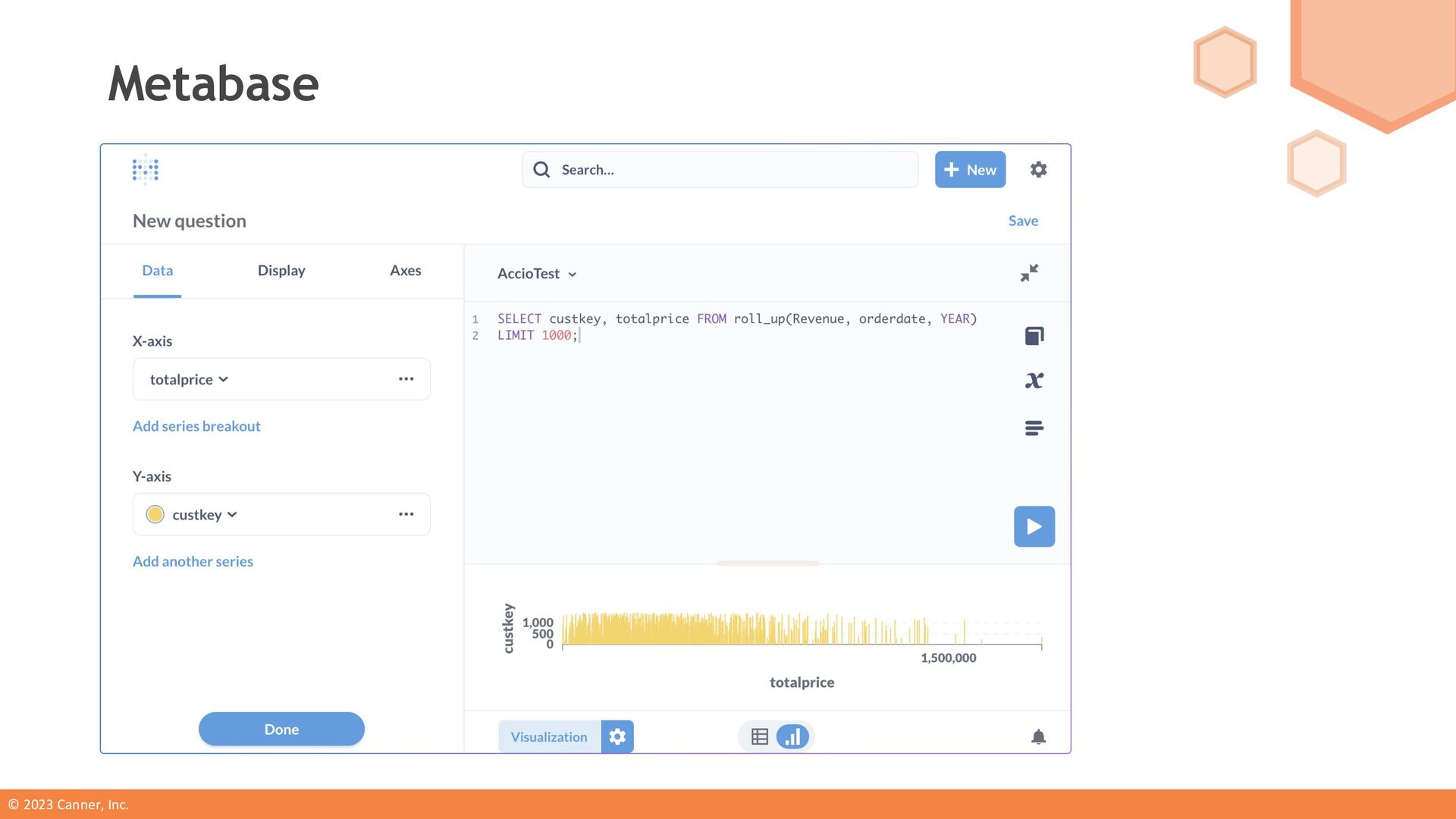Image resolution: width=1456 pixels, height=819 pixels.
Task: Open the SQL variables icon
Action: point(1034,381)
